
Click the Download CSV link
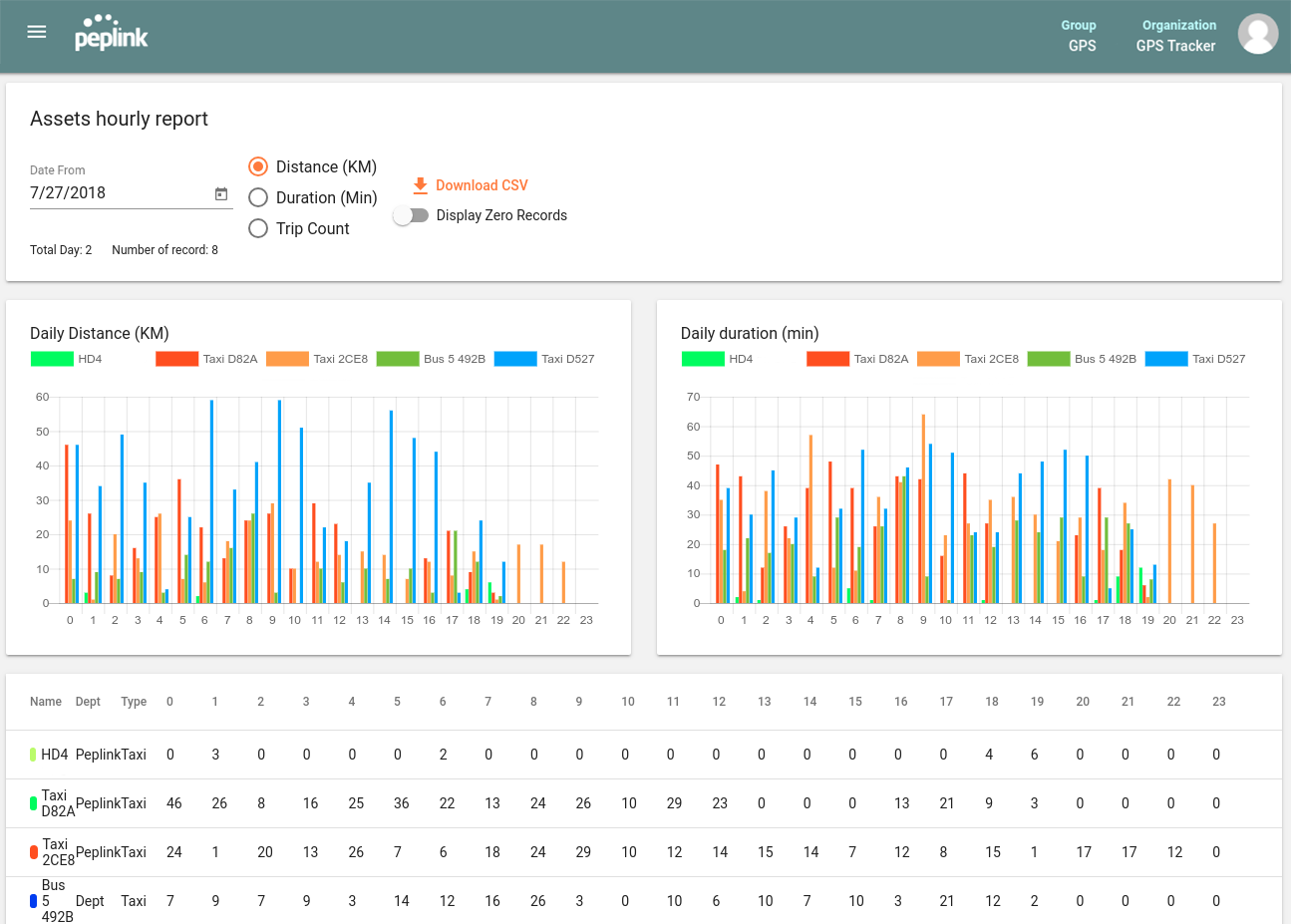click(483, 185)
